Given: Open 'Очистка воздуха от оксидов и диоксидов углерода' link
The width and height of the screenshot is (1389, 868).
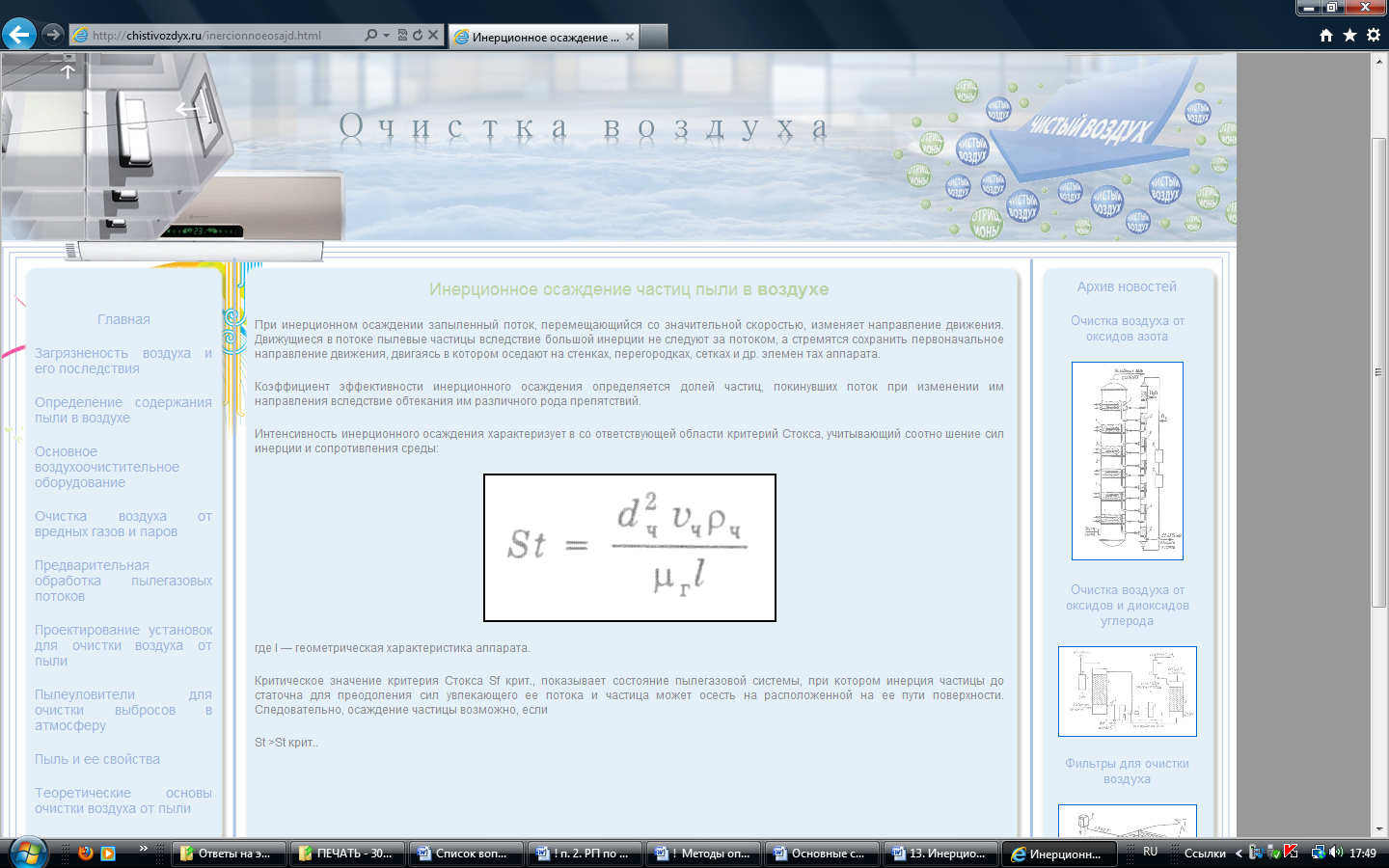Looking at the screenshot, I should [x=1127, y=605].
